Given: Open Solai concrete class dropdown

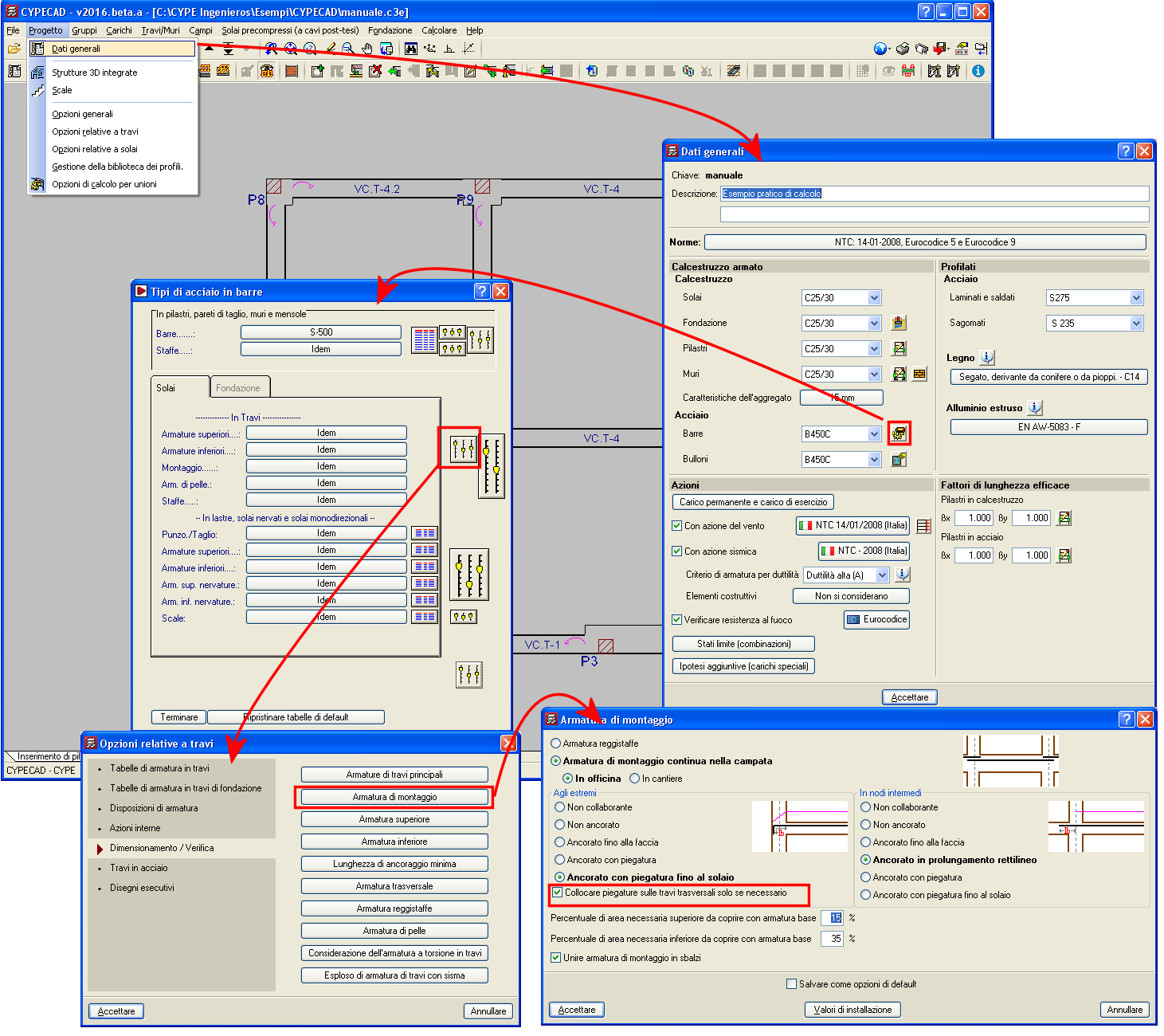Looking at the screenshot, I should [x=874, y=298].
